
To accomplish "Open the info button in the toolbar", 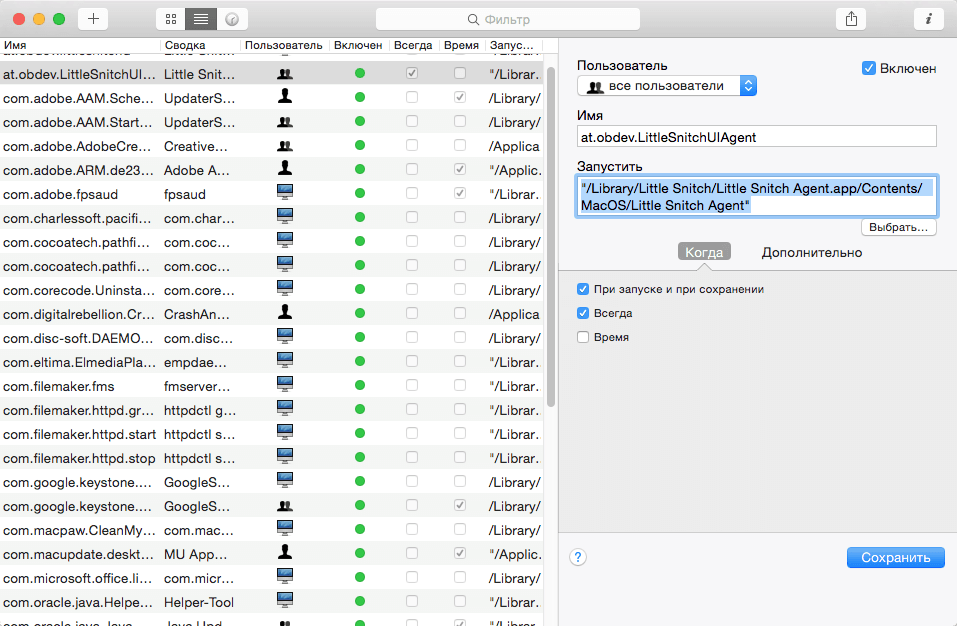I will (928, 19).
